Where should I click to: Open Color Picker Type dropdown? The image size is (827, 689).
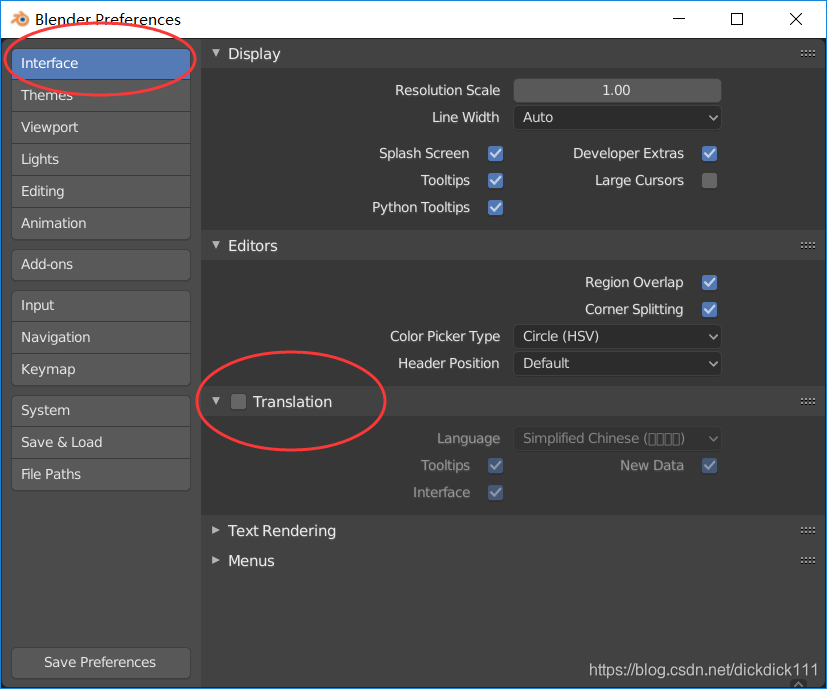(x=617, y=336)
